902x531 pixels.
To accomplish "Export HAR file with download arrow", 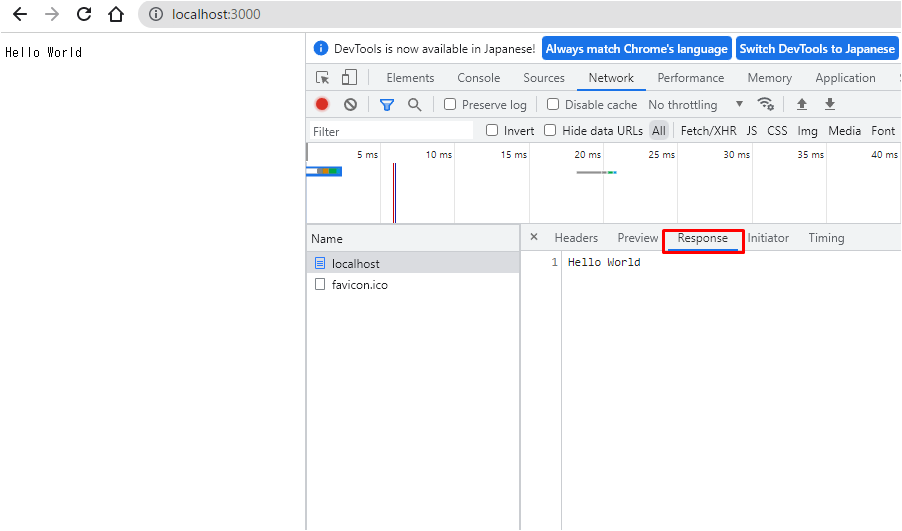I will 830,104.
